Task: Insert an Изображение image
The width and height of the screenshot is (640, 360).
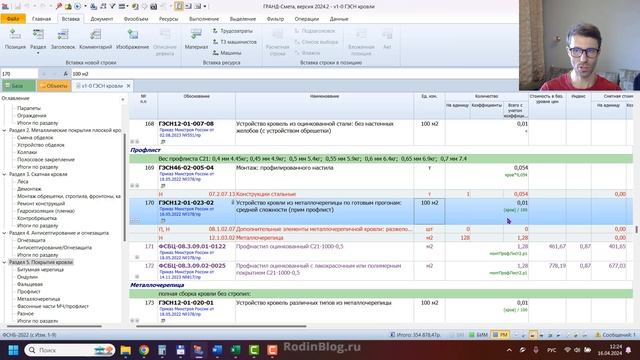Action: pos(133,40)
